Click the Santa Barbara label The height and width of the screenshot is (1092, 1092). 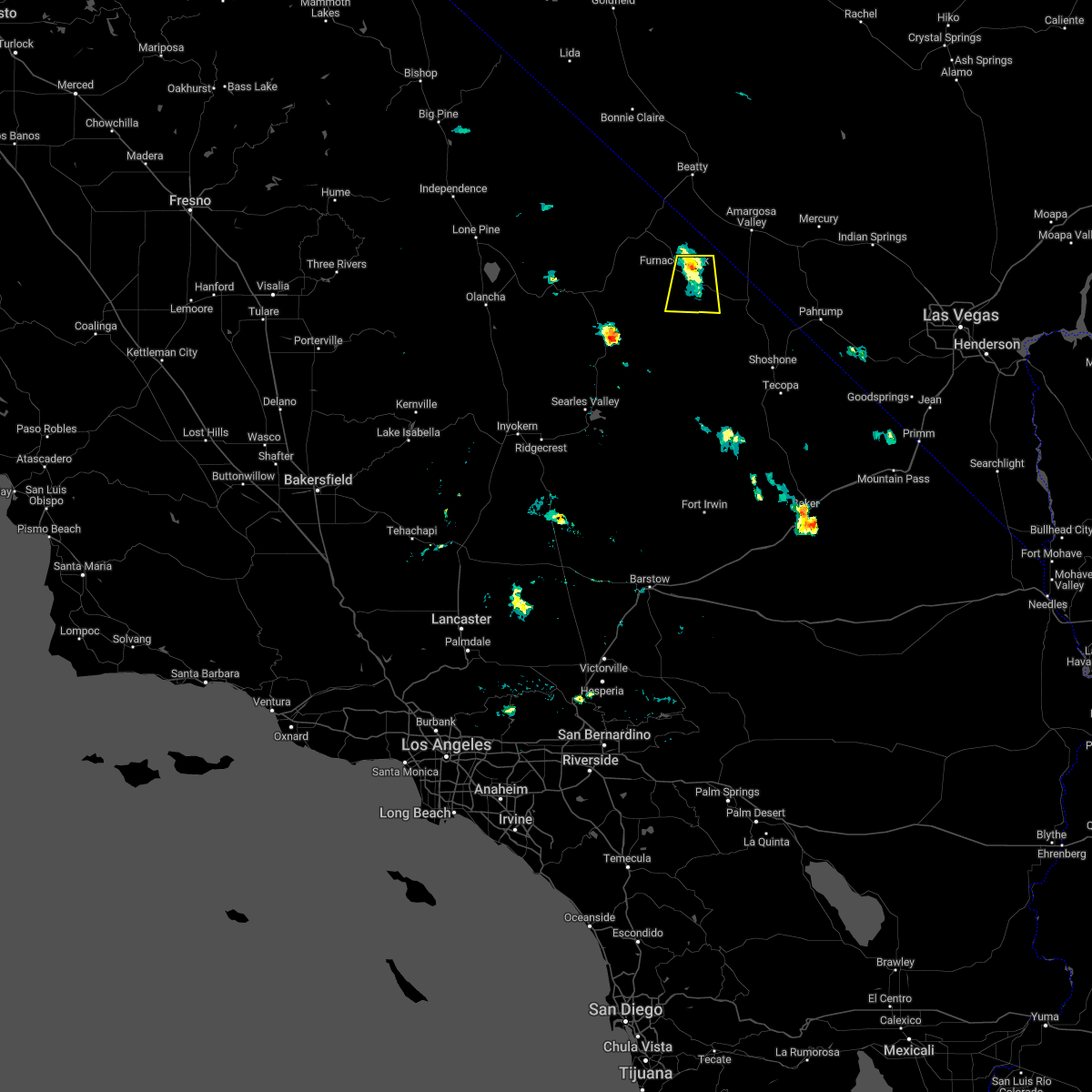tap(205, 673)
